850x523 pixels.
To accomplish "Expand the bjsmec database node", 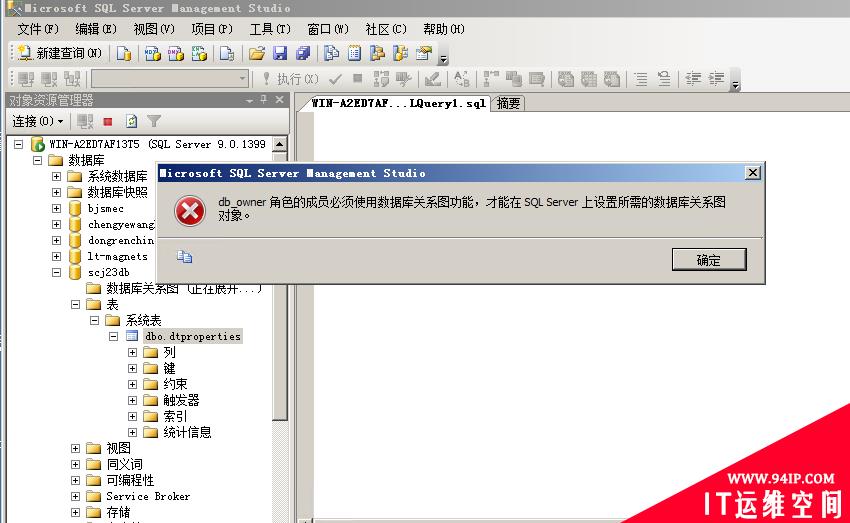I will click(x=56, y=208).
